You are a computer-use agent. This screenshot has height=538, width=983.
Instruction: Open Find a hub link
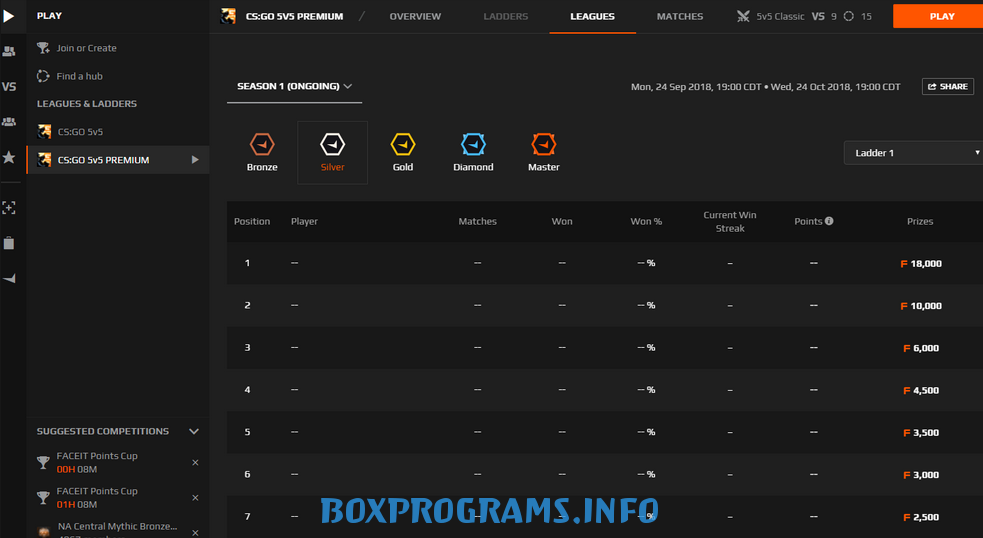pyautogui.click(x=79, y=76)
